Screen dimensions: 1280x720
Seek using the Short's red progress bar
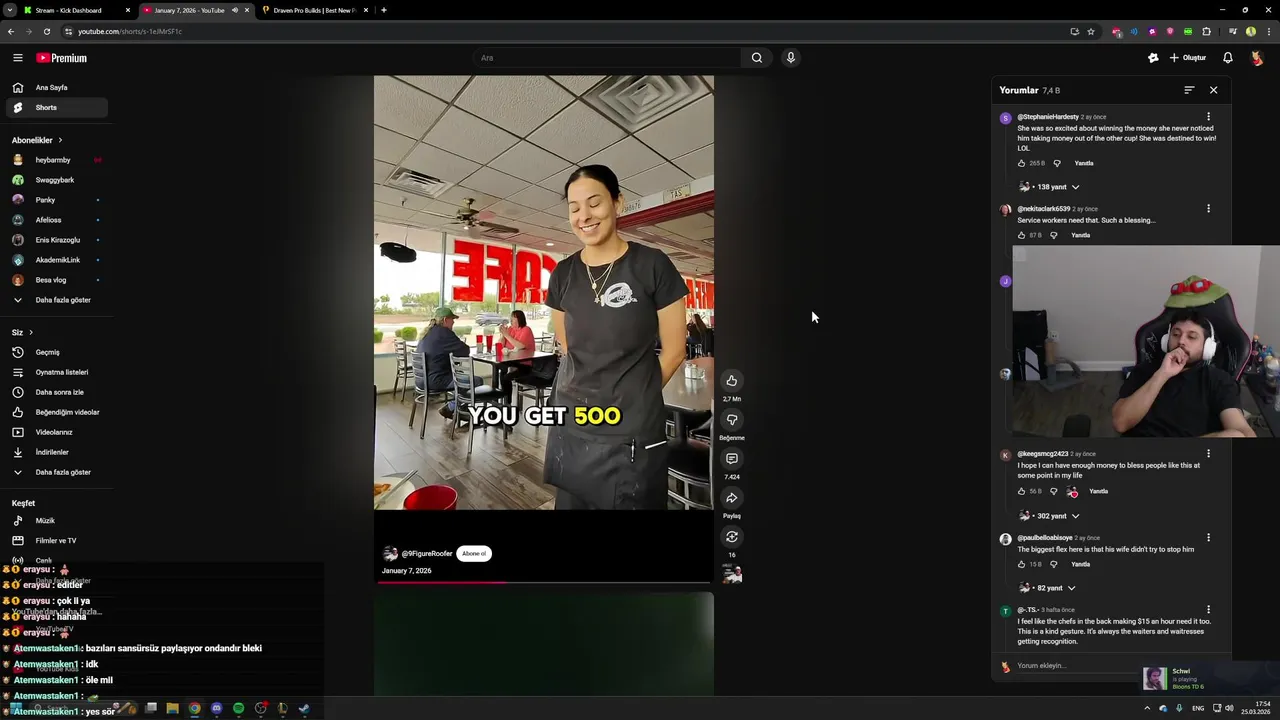[544, 582]
